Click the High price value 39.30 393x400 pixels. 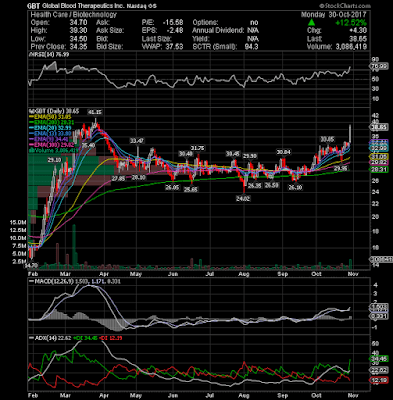click(79, 31)
